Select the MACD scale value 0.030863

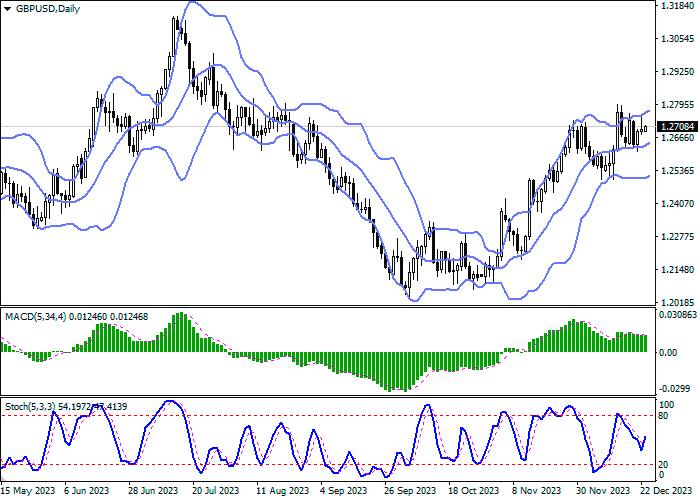[678, 315]
